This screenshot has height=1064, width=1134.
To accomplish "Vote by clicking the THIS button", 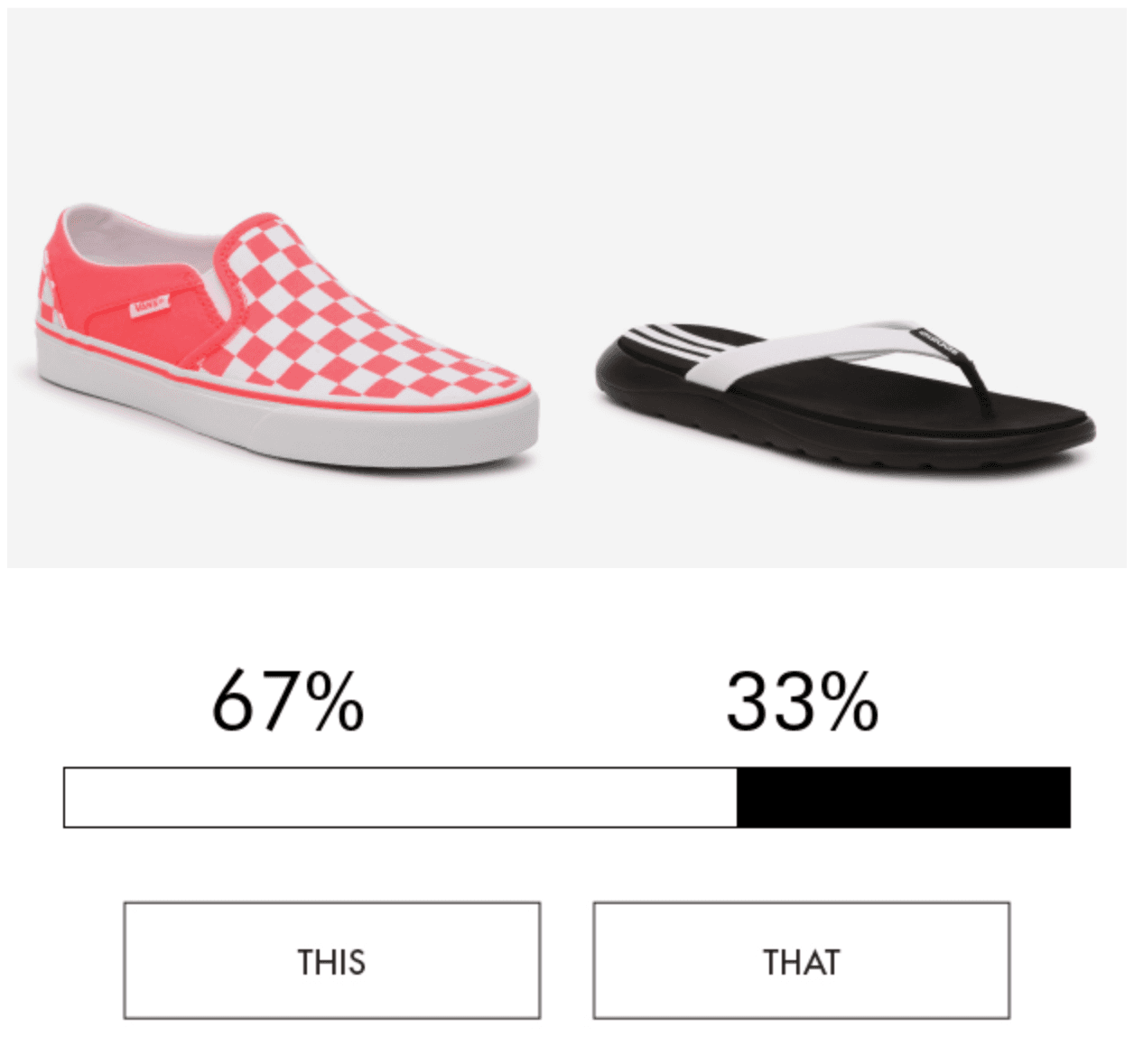I will pos(331,960).
